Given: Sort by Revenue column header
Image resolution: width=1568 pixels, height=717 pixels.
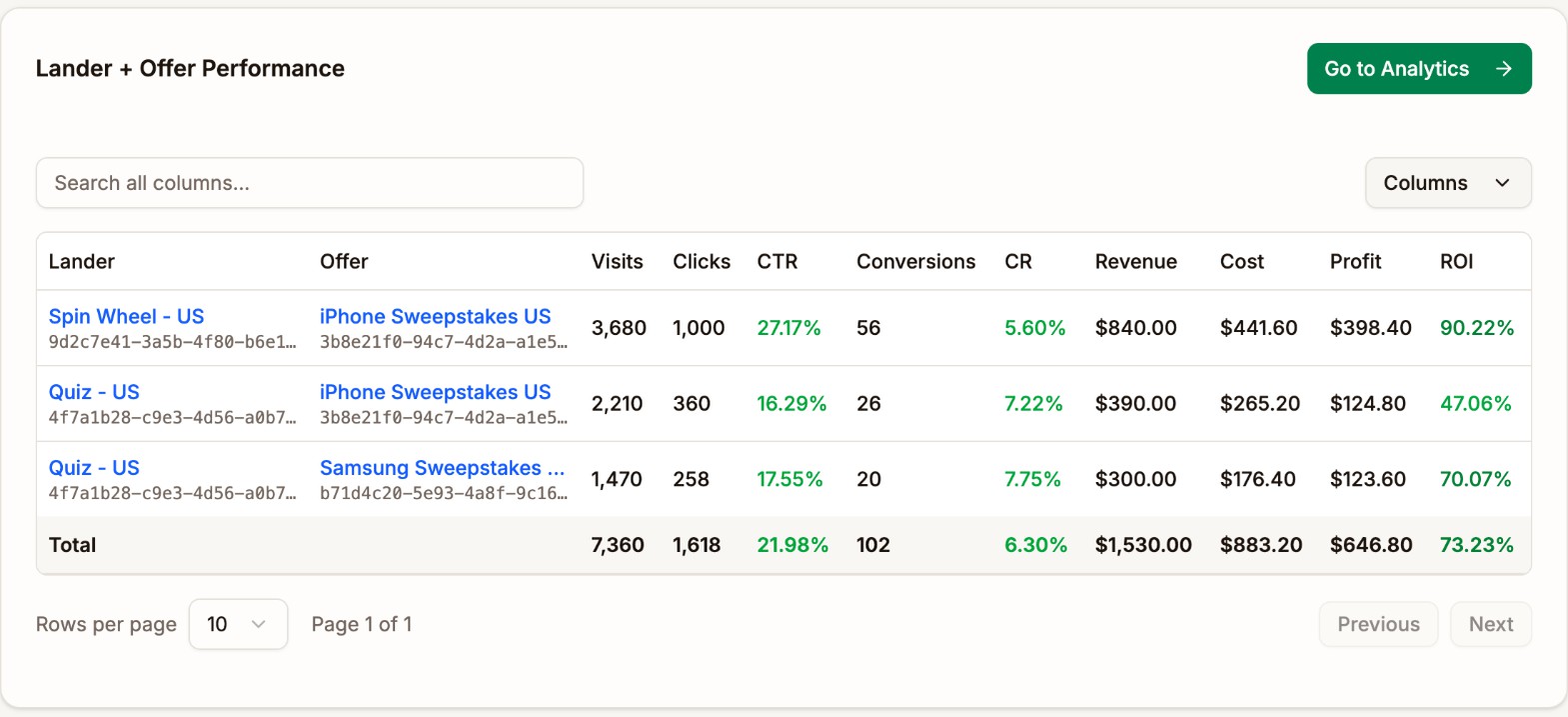Looking at the screenshot, I should coord(1135,261).
